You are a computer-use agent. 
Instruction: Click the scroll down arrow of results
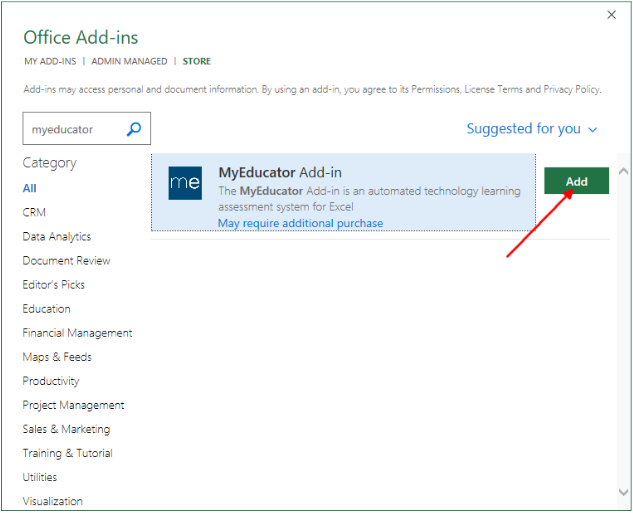click(623, 492)
